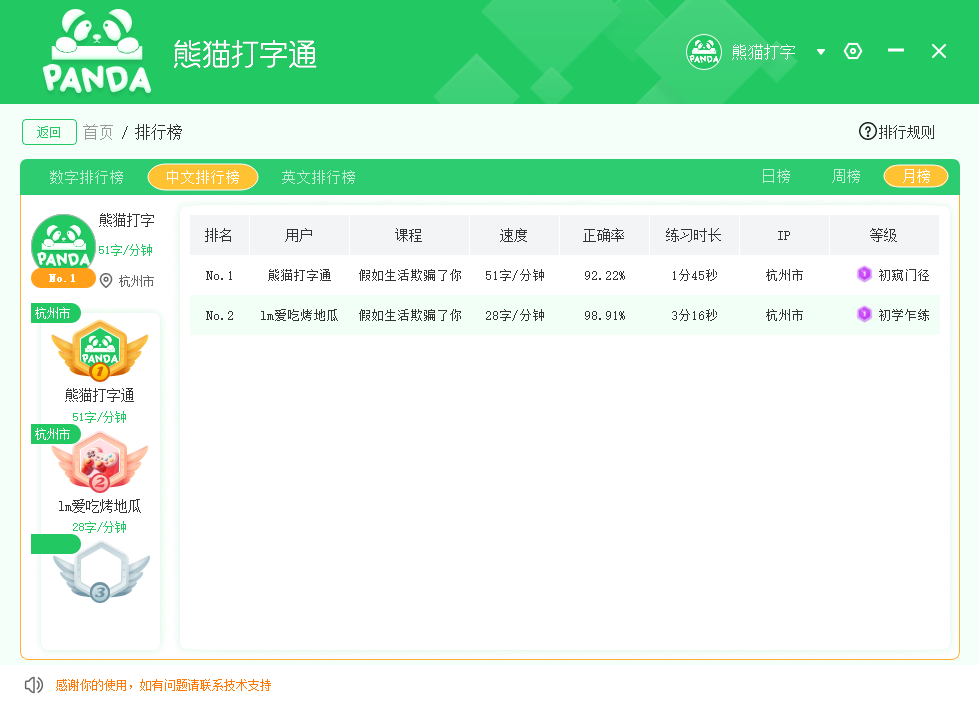The height and width of the screenshot is (705, 979).
Task: Click the 课程 column header
Action: point(409,235)
